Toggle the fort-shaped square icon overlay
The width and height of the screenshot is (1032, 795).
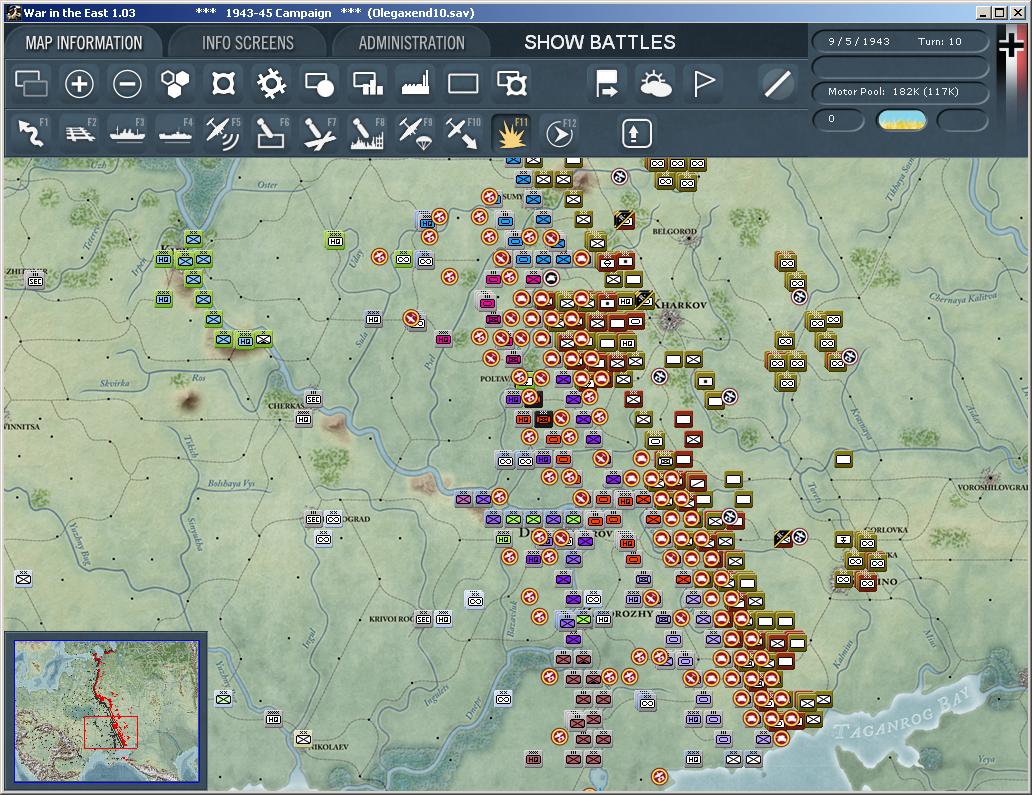[x=223, y=84]
